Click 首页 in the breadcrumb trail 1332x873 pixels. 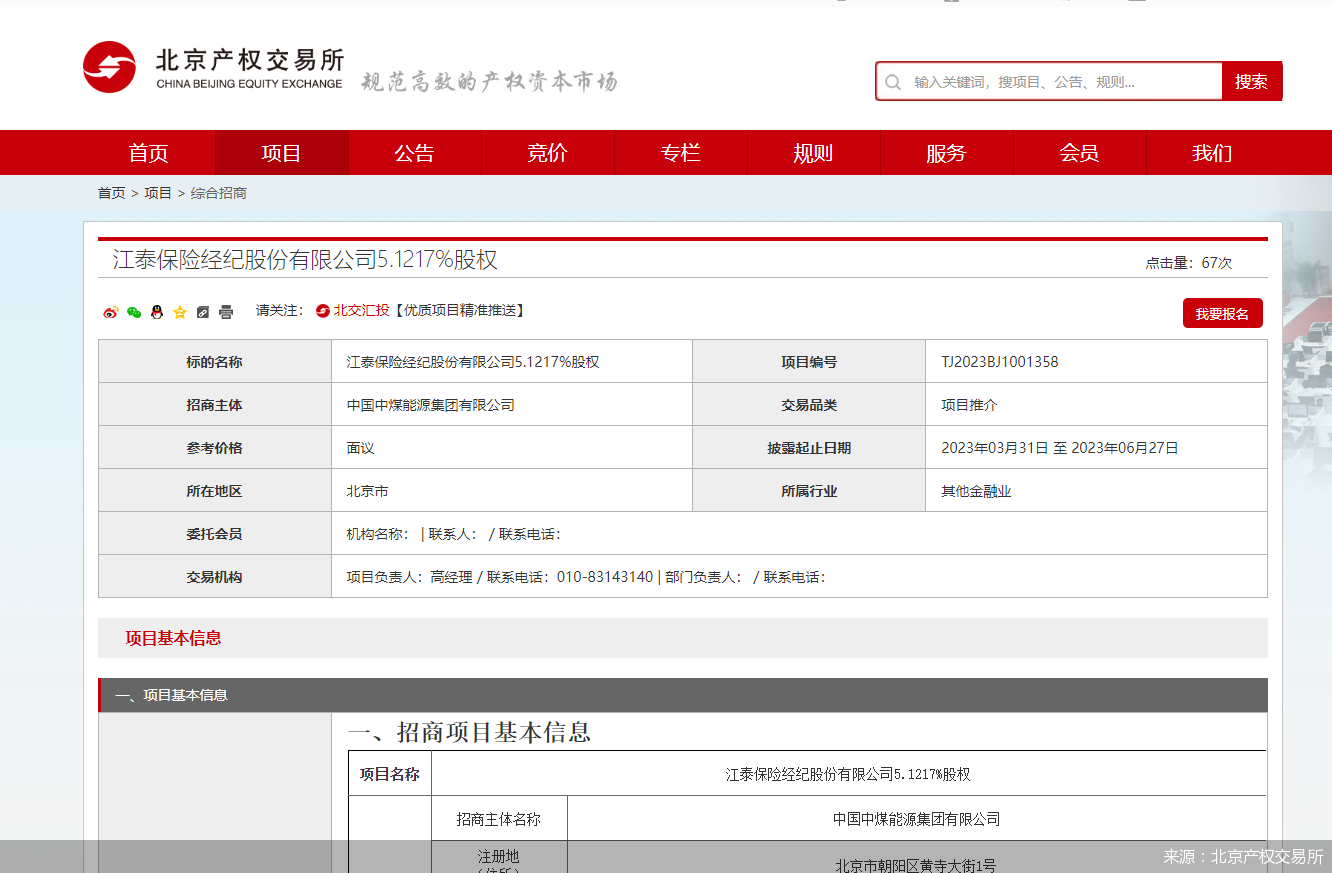tap(112, 192)
